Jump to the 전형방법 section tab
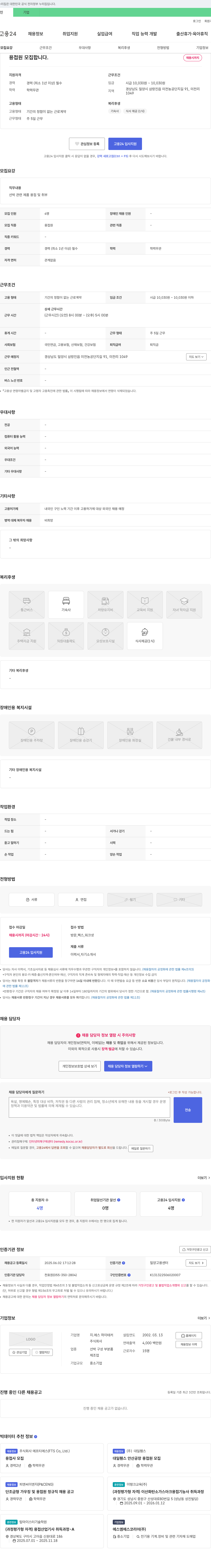 click(x=163, y=47)
